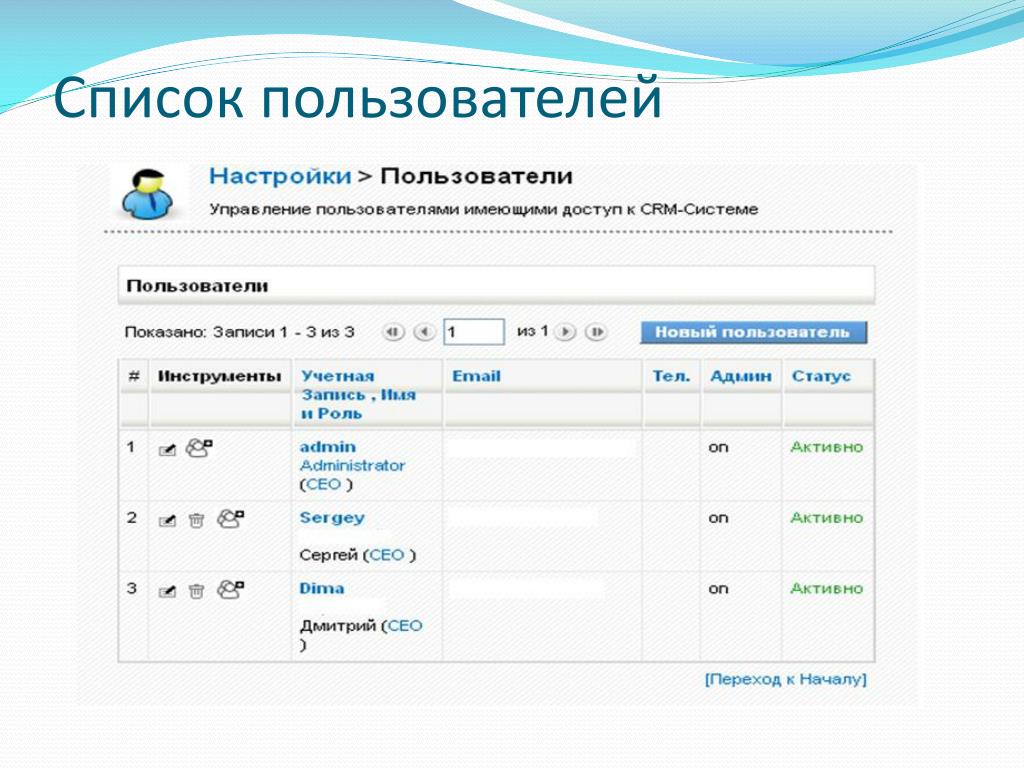Click the Новый пользователь button
The width and height of the screenshot is (1024, 768).
(754, 332)
